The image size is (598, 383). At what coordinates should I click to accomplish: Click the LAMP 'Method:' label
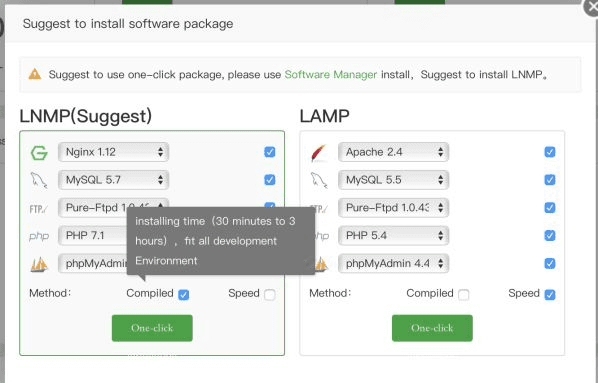330,293
